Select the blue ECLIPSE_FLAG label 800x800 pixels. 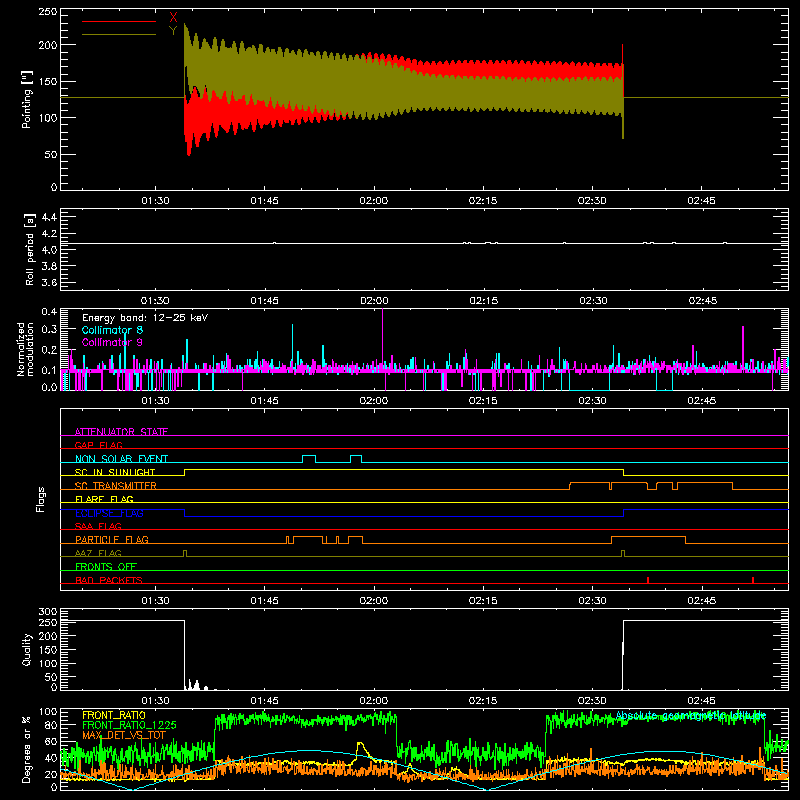[109, 513]
